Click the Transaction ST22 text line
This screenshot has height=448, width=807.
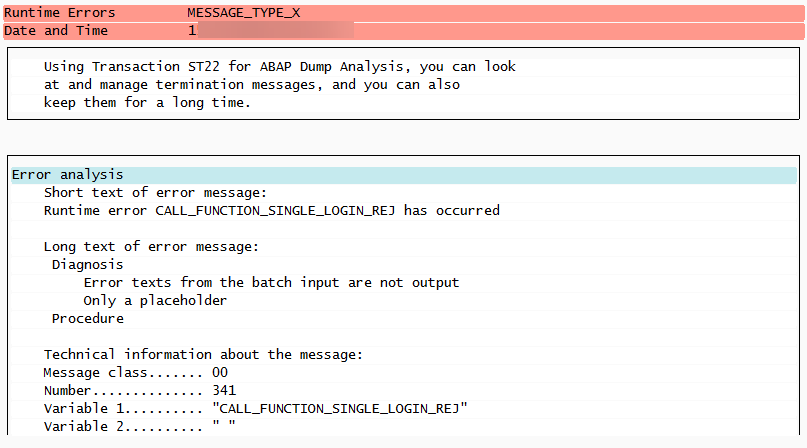[279, 67]
